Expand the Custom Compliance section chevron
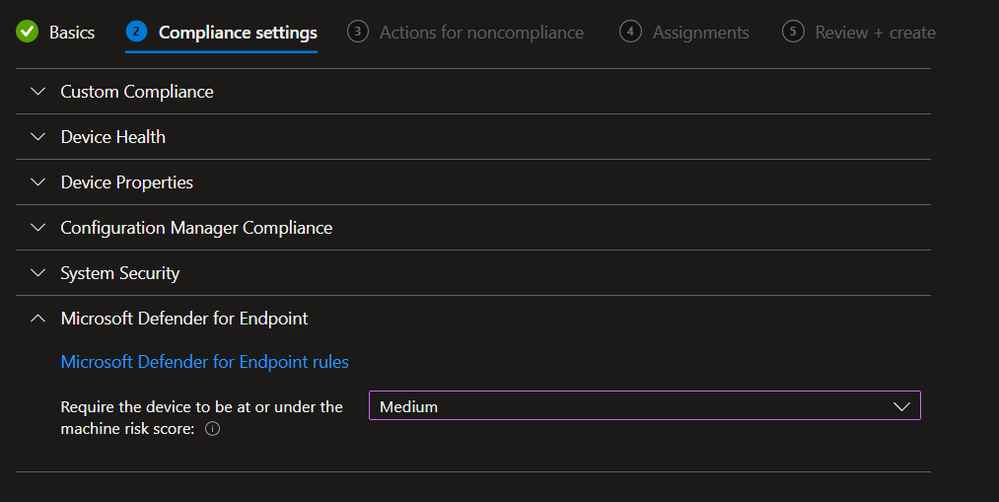Viewport: 999px width, 502px height. 38,92
